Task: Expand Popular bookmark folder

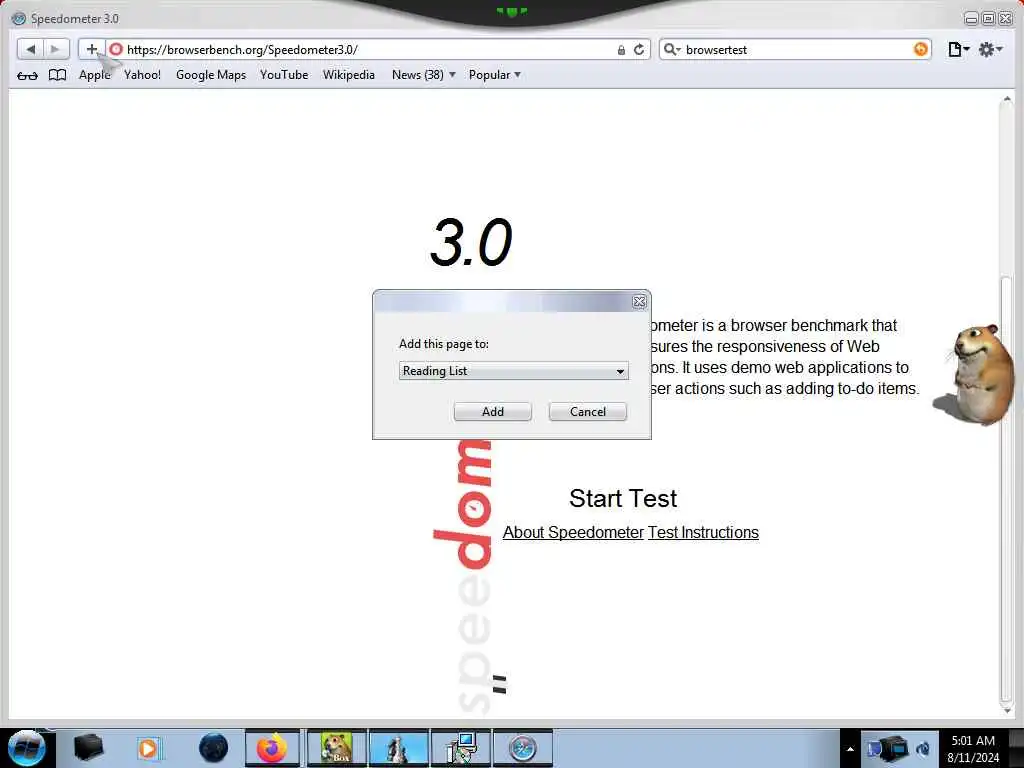Action: (494, 75)
